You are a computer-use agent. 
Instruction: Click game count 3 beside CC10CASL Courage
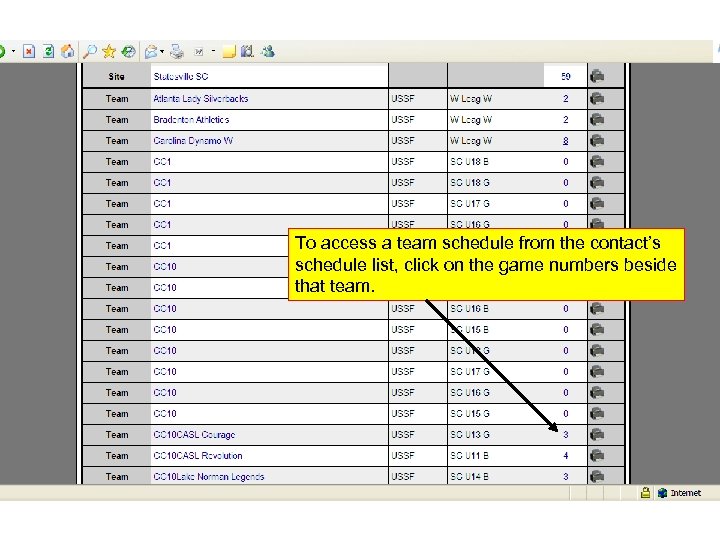click(x=566, y=434)
